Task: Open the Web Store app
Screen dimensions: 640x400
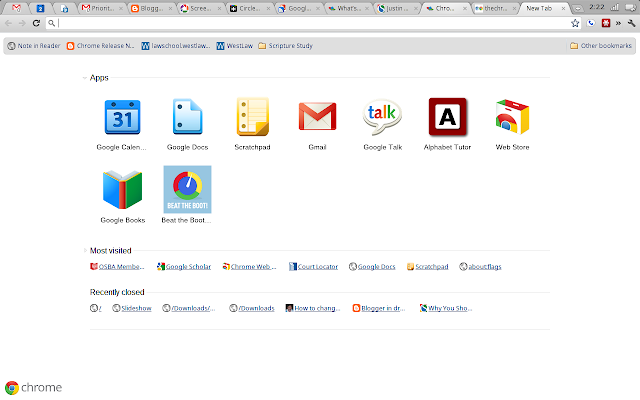Action: pos(512,117)
